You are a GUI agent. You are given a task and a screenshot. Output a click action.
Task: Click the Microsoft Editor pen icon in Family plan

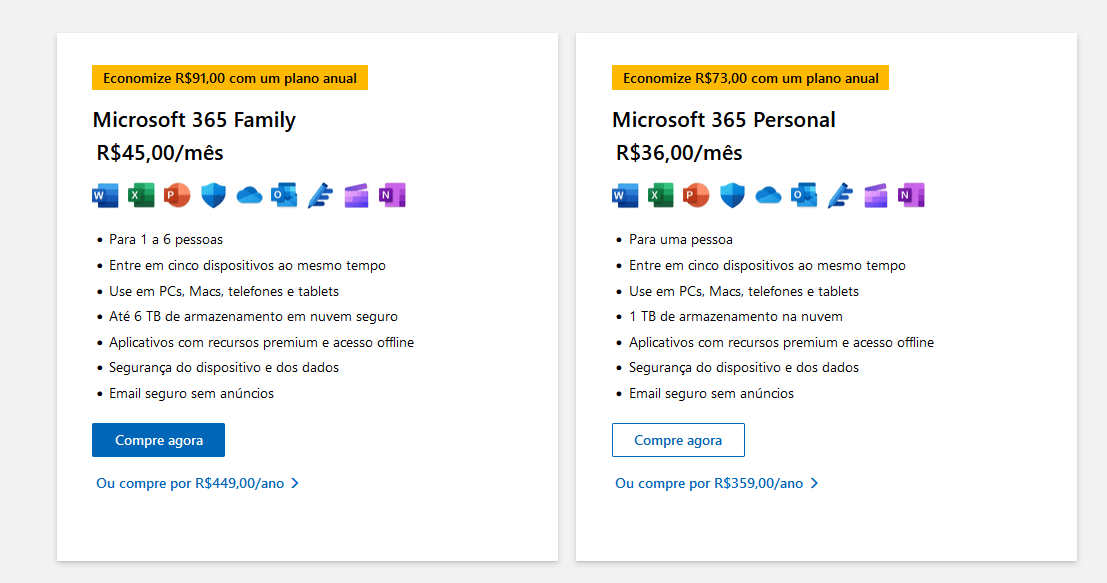pyautogui.click(x=320, y=195)
